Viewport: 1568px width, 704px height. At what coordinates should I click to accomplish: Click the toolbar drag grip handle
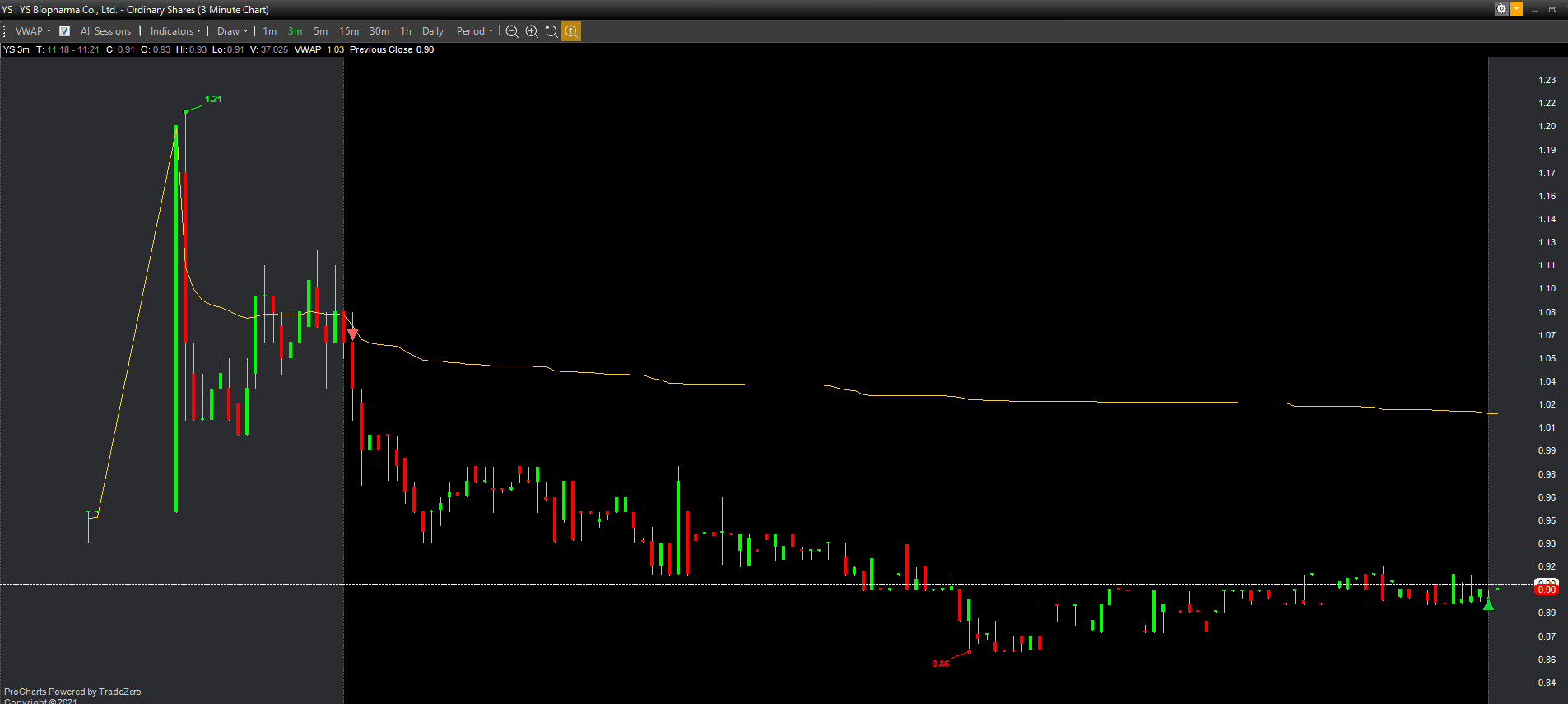coord(5,31)
